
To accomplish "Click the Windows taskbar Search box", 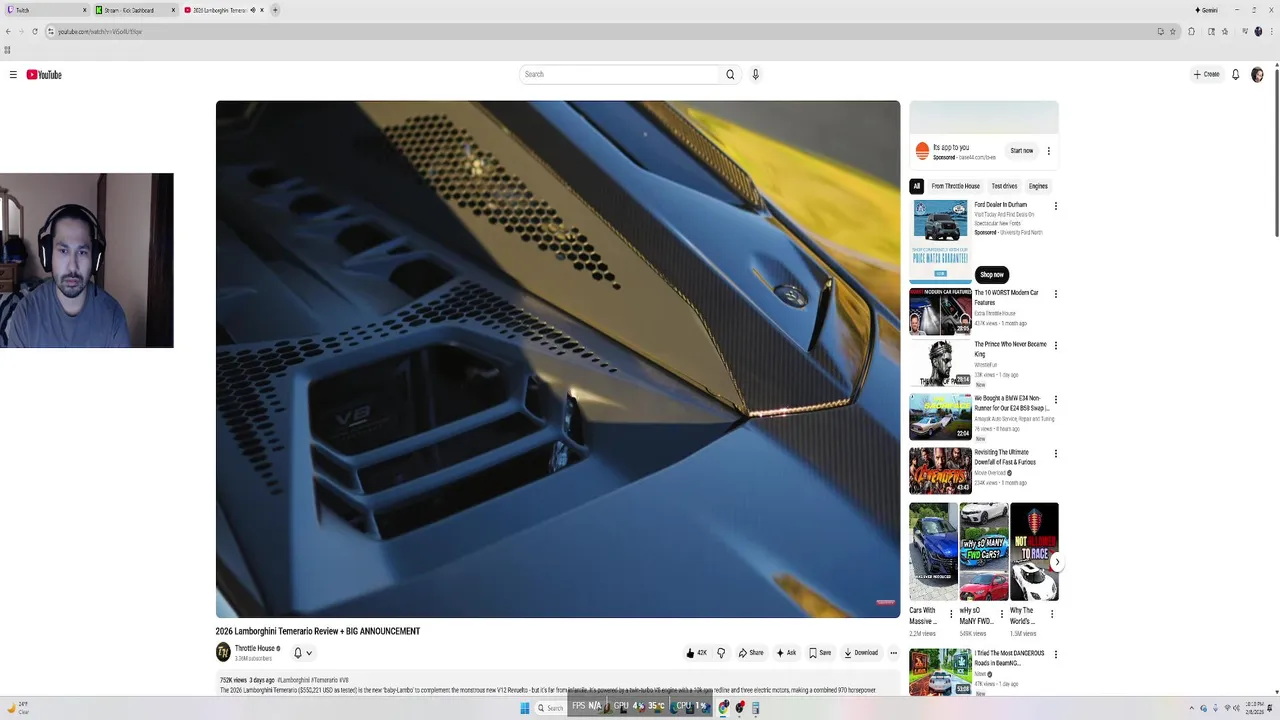I will coord(551,708).
